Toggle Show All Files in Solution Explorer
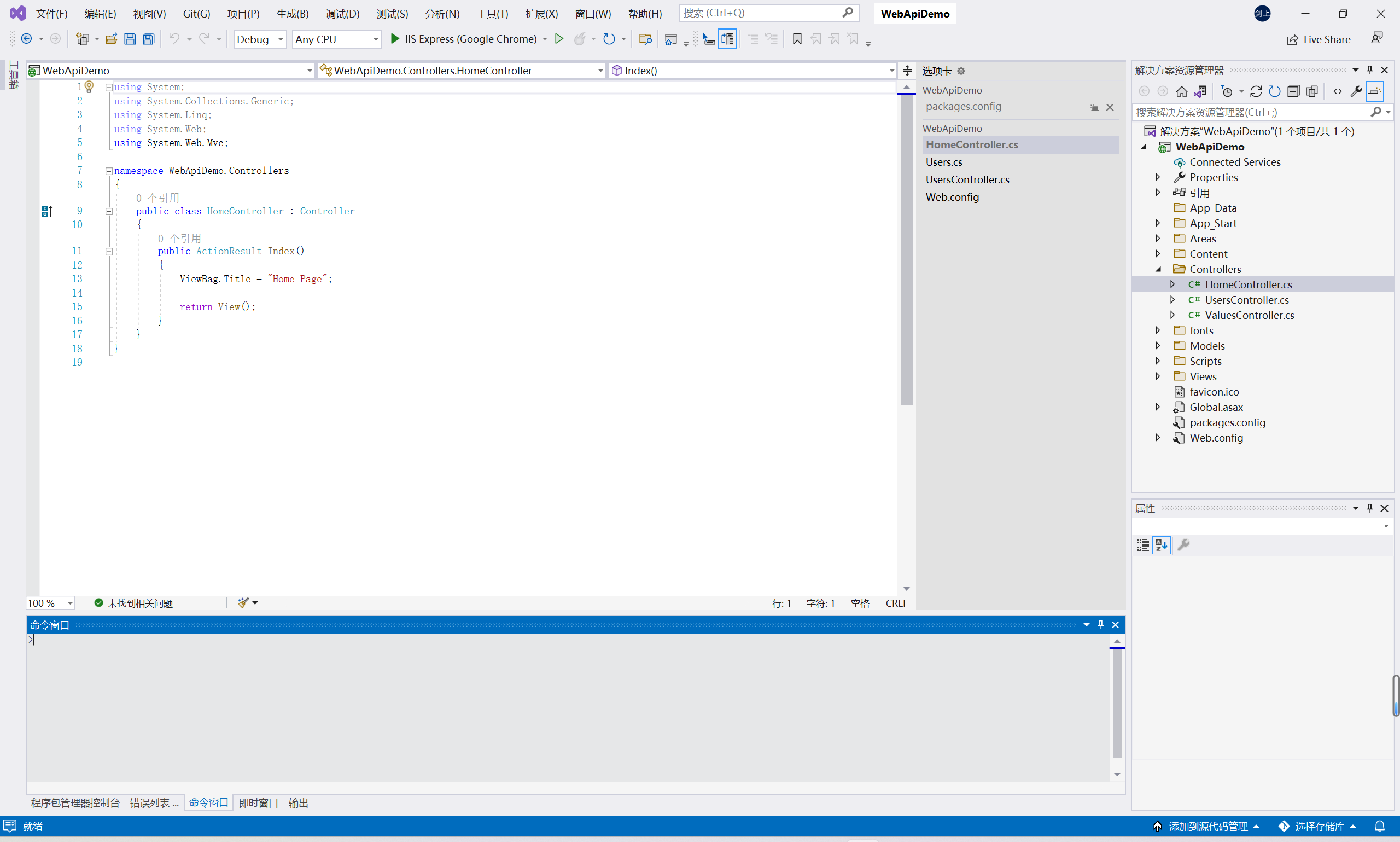1400x842 pixels. 1312,91
